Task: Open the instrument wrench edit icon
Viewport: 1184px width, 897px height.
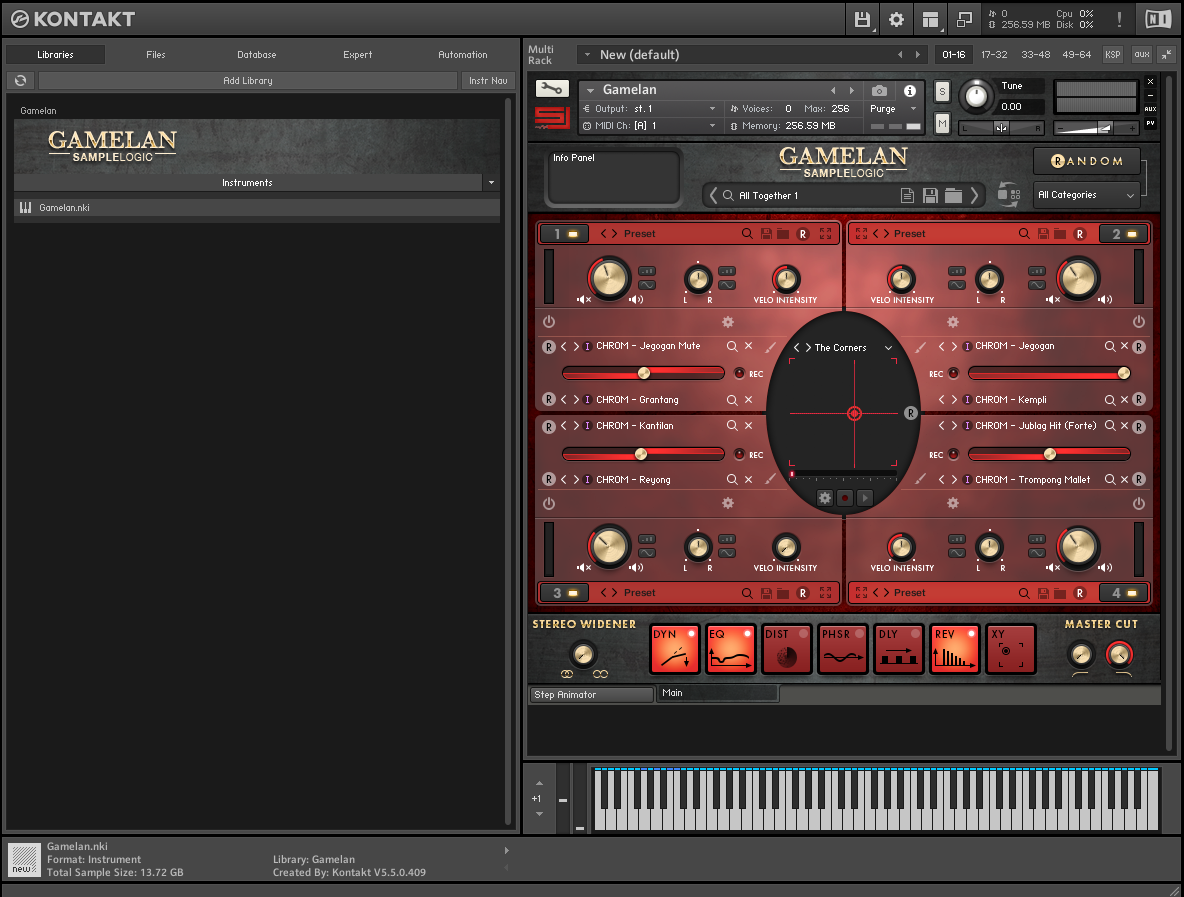Action: (552, 88)
